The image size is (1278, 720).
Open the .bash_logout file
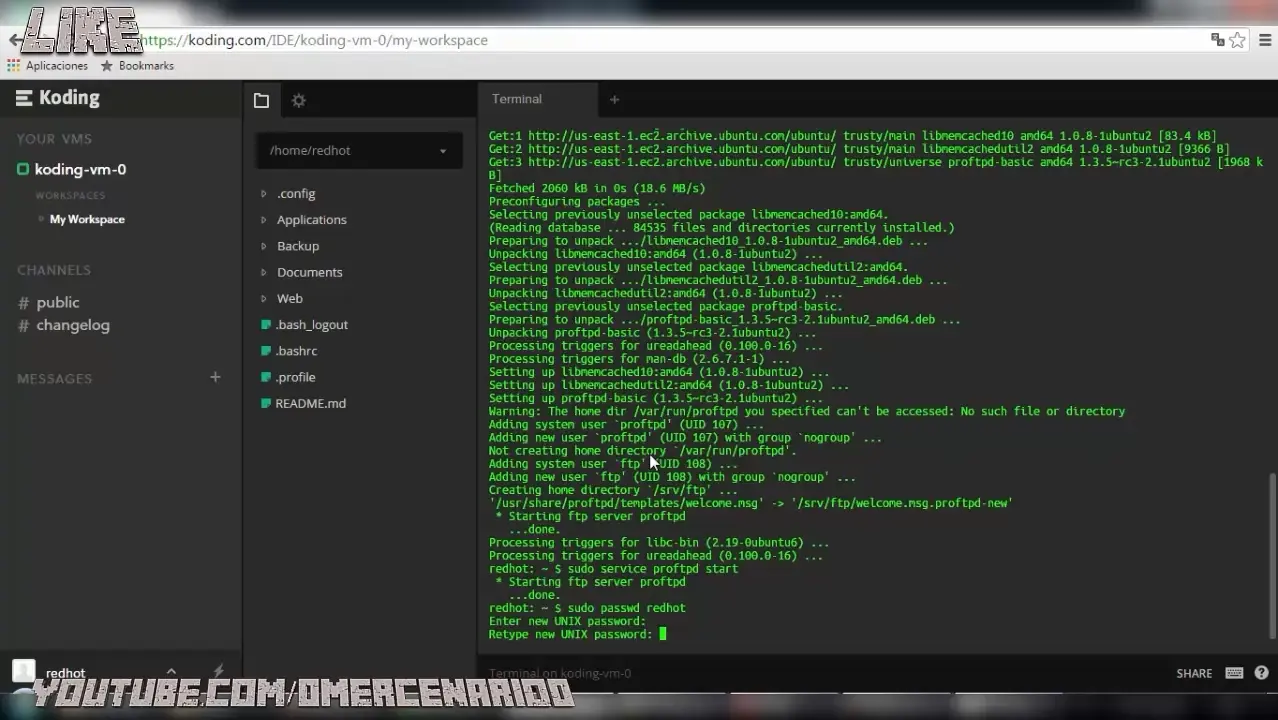(x=312, y=325)
